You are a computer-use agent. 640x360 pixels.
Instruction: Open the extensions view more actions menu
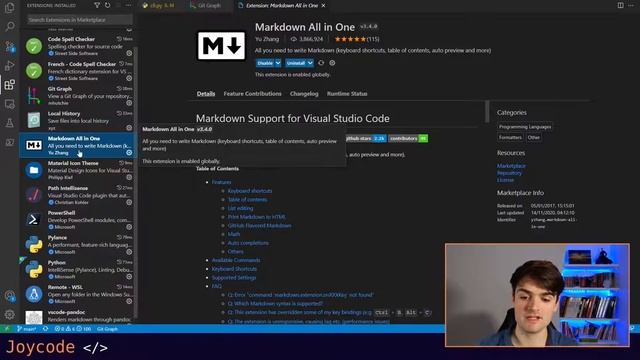(x=129, y=5)
